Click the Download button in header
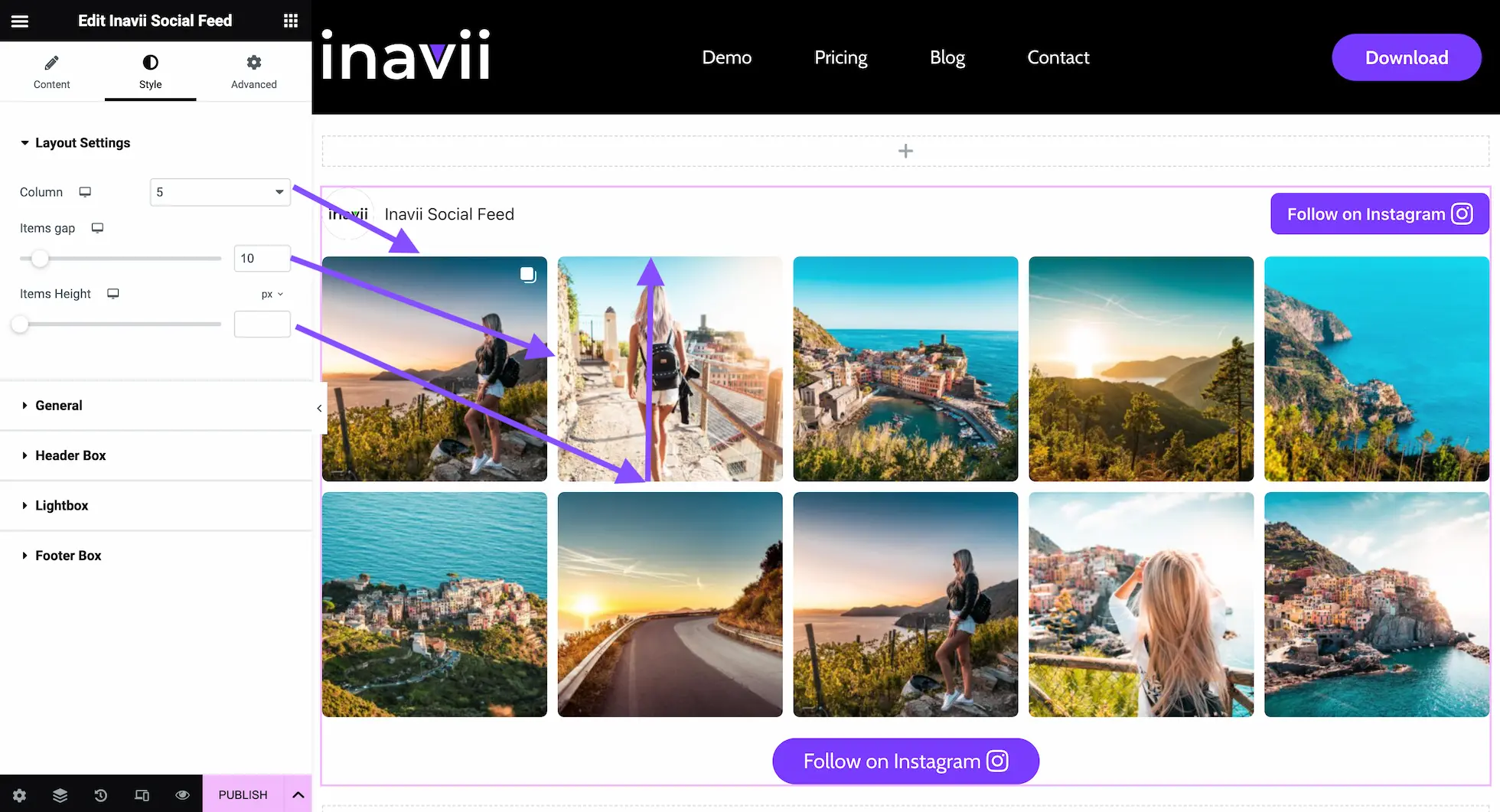This screenshot has height=812, width=1500. 1406,57
